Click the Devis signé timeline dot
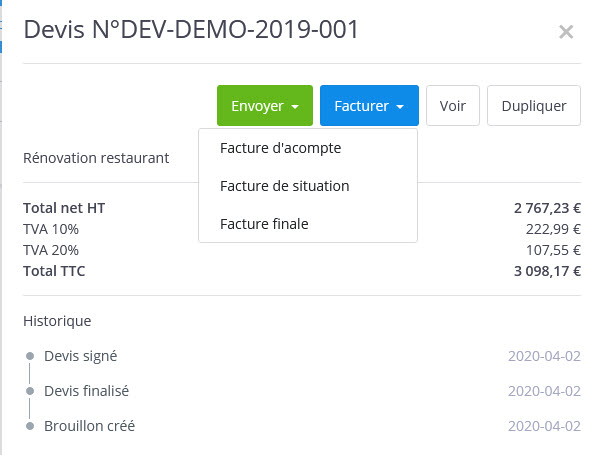 [30, 356]
